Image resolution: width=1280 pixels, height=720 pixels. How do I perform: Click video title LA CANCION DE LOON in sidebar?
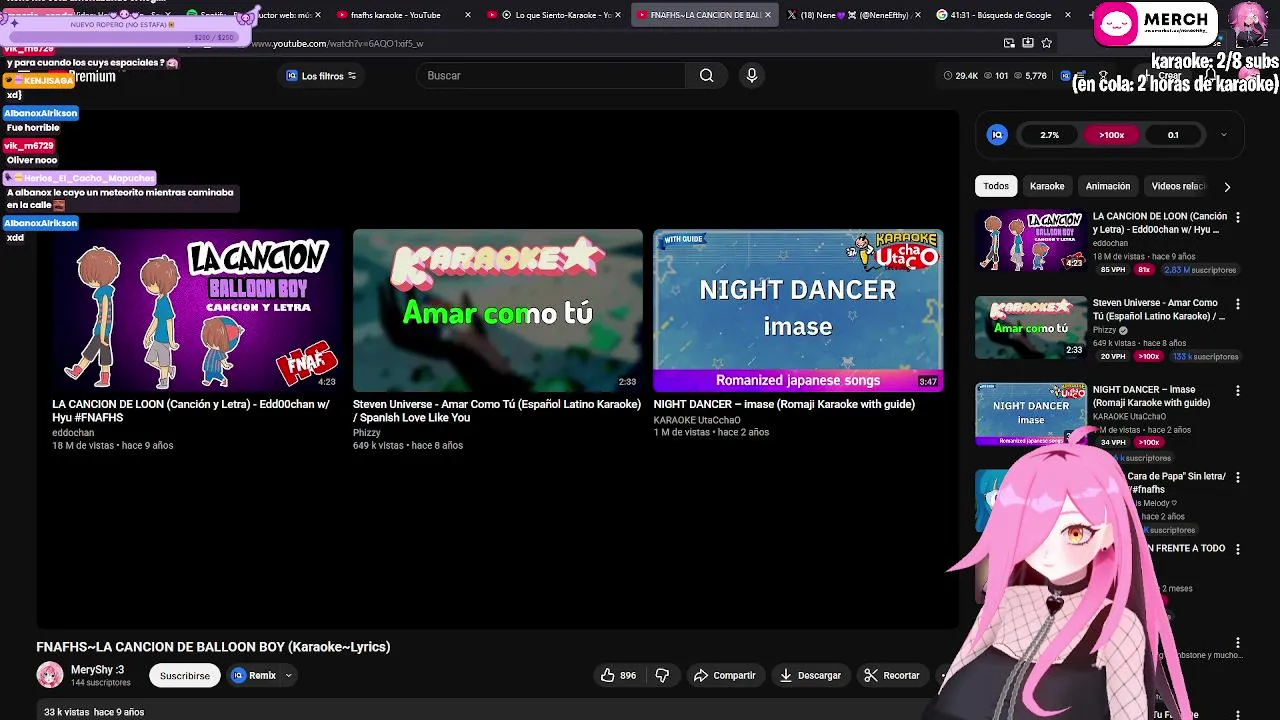click(x=1160, y=223)
